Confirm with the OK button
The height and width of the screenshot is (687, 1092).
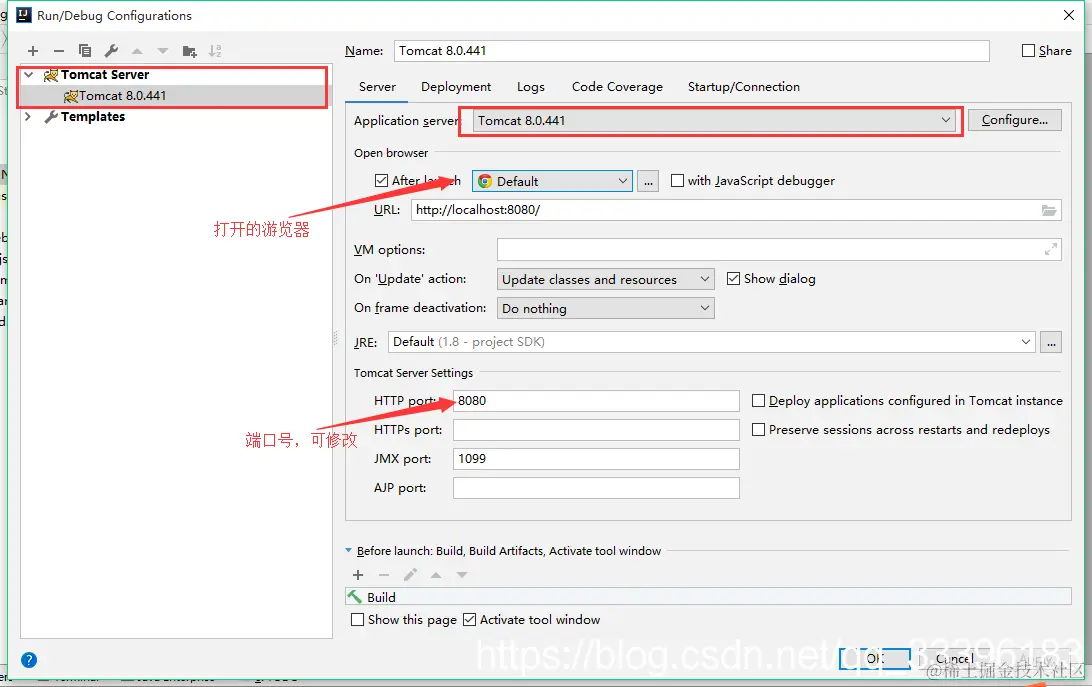[875, 658]
